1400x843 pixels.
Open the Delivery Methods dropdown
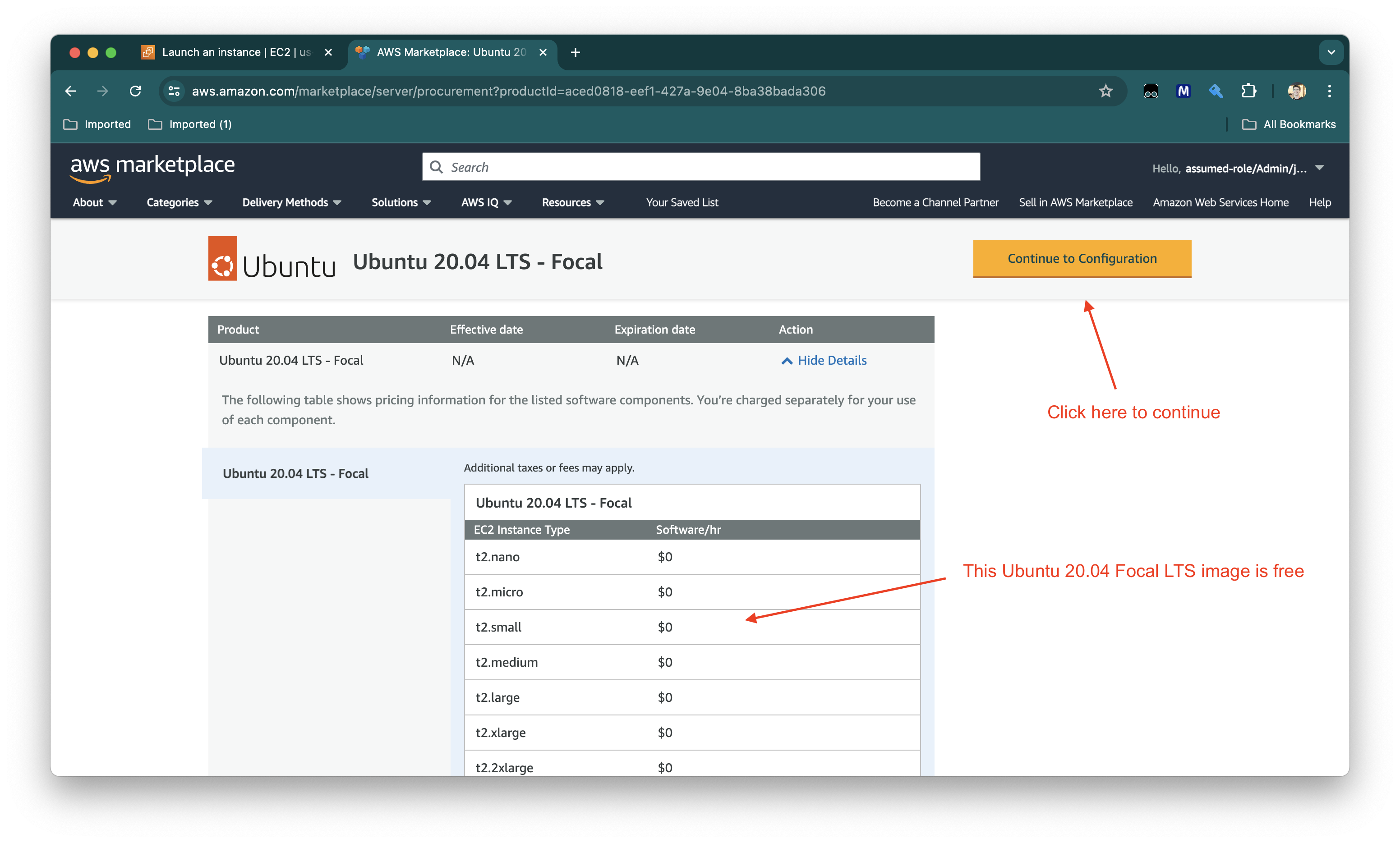tap(291, 202)
